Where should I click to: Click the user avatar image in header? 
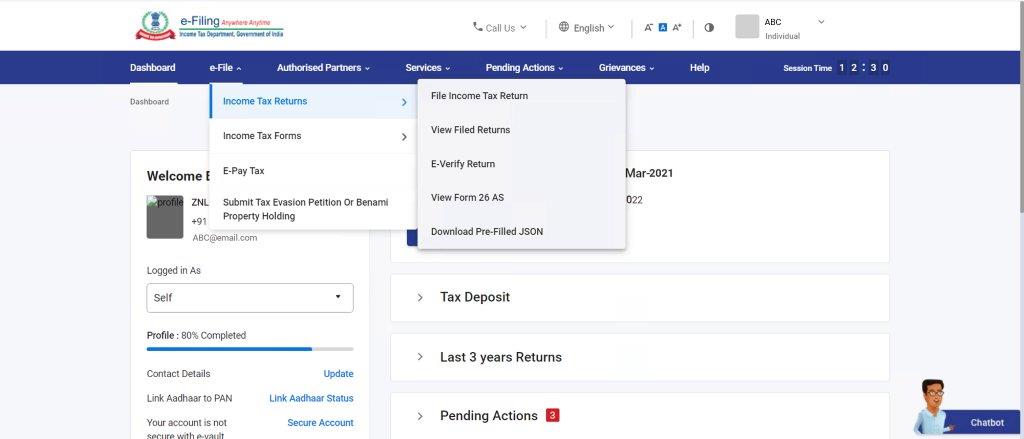tap(747, 27)
